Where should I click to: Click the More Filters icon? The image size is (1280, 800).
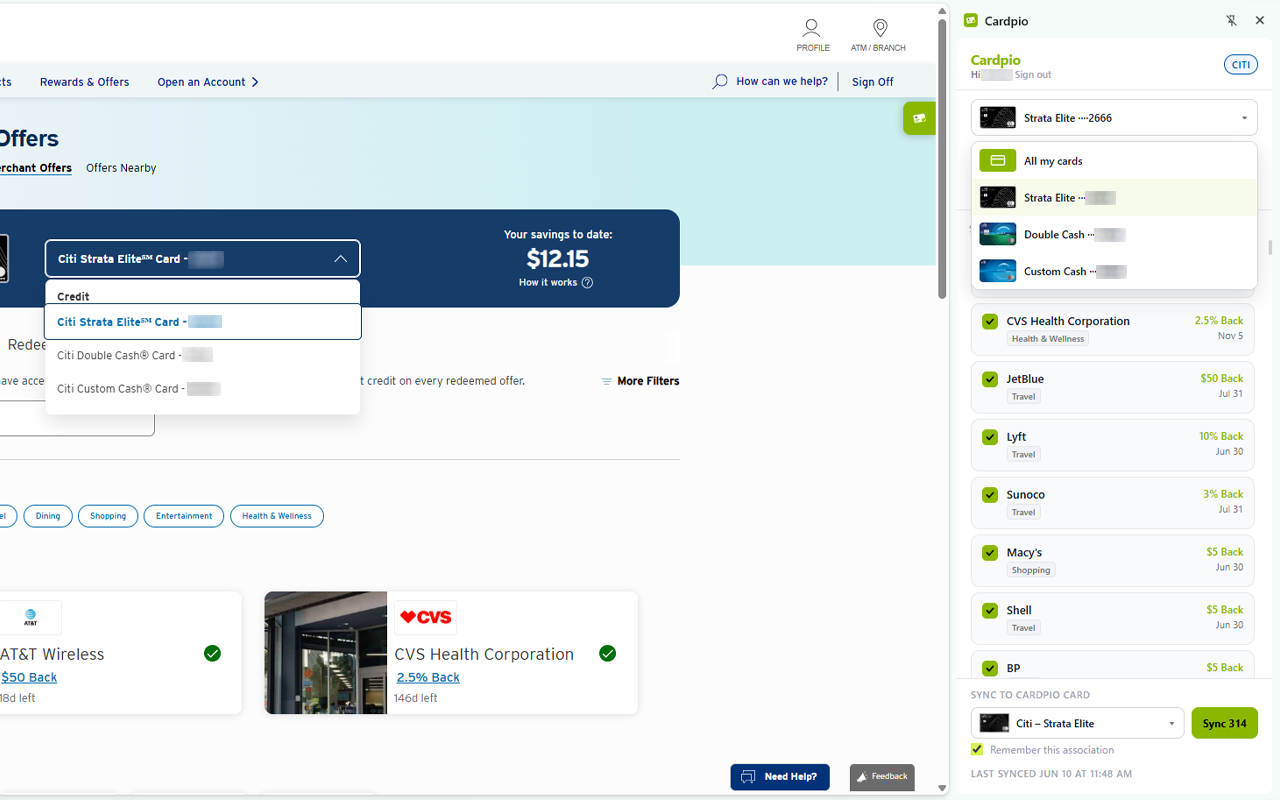[606, 381]
